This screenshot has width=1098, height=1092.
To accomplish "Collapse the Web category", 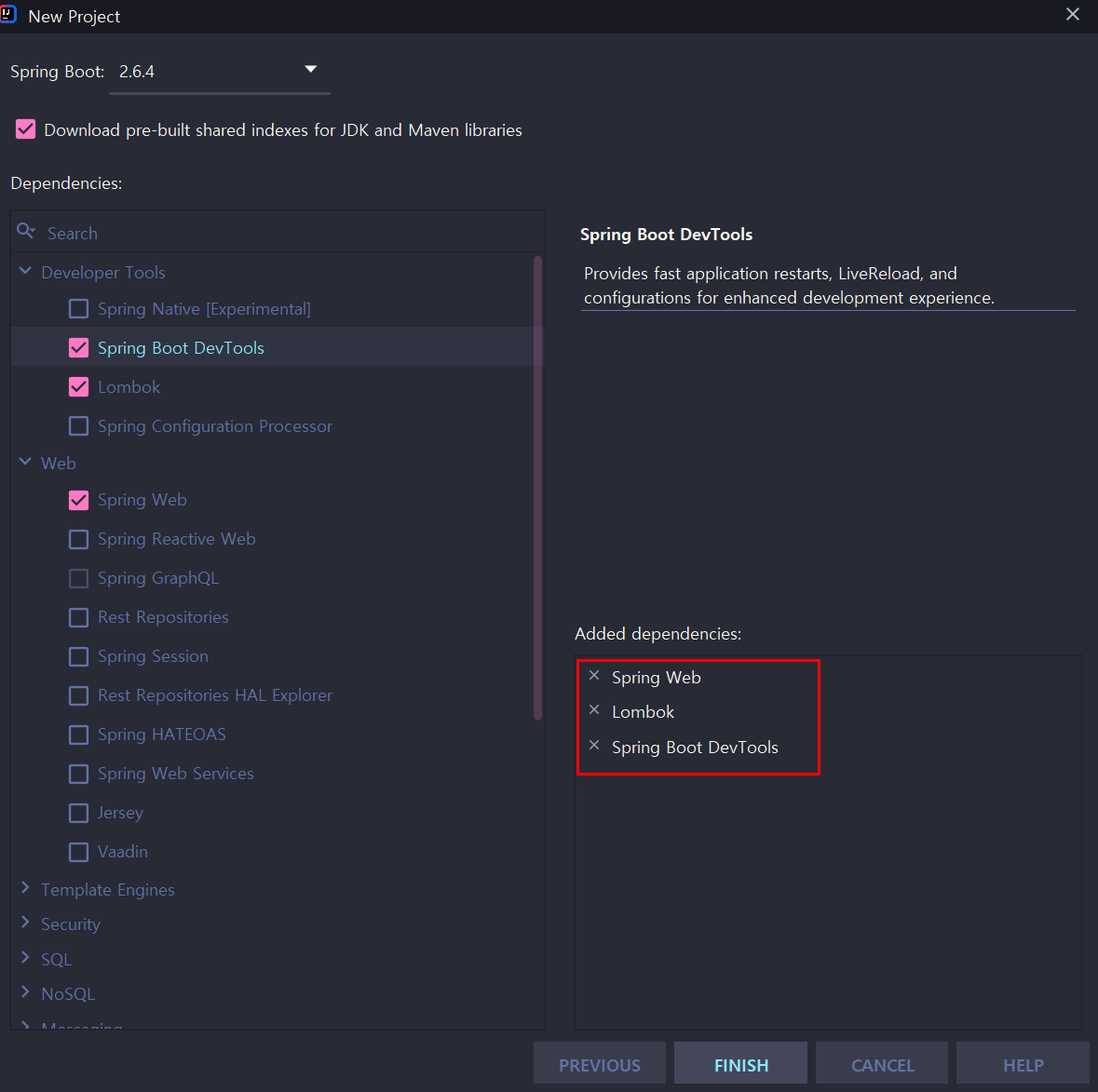I will tap(25, 462).
